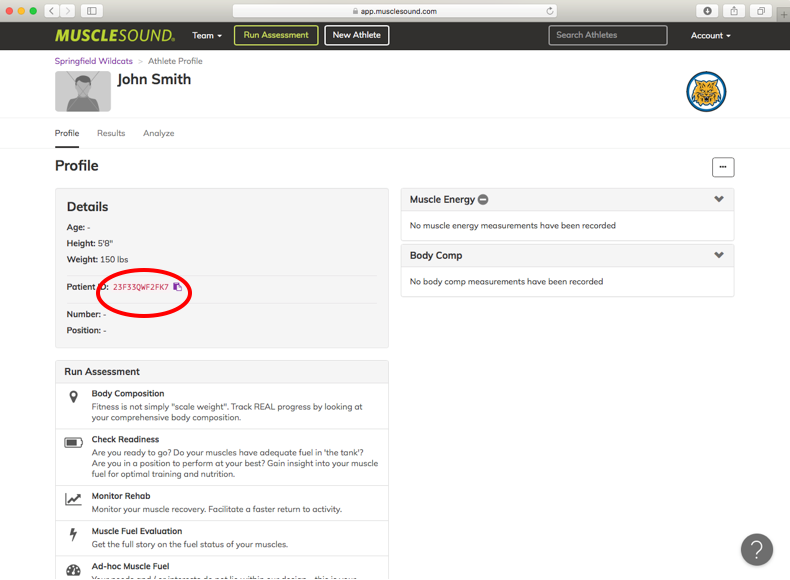Click the Monitor Rehab chart icon
This screenshot has width=790, height=580.
[x=74, y=499]
